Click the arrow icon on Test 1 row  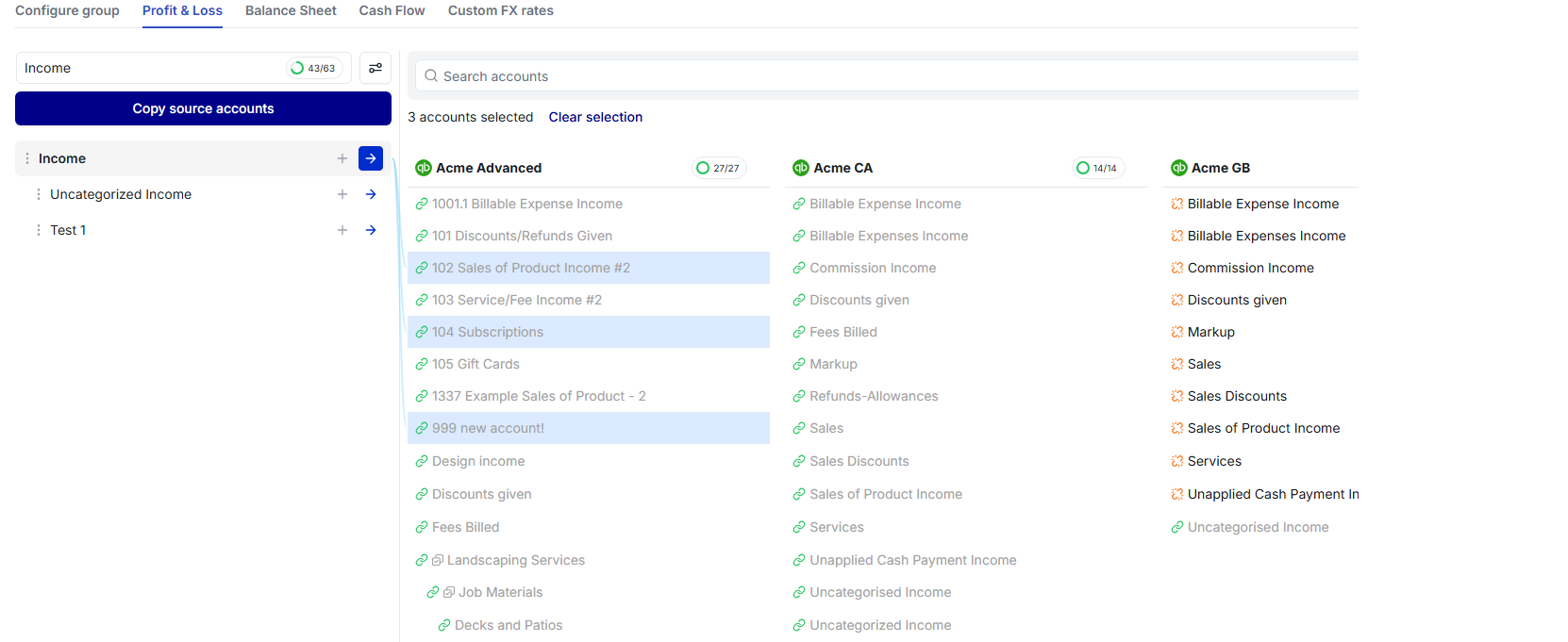371,230
